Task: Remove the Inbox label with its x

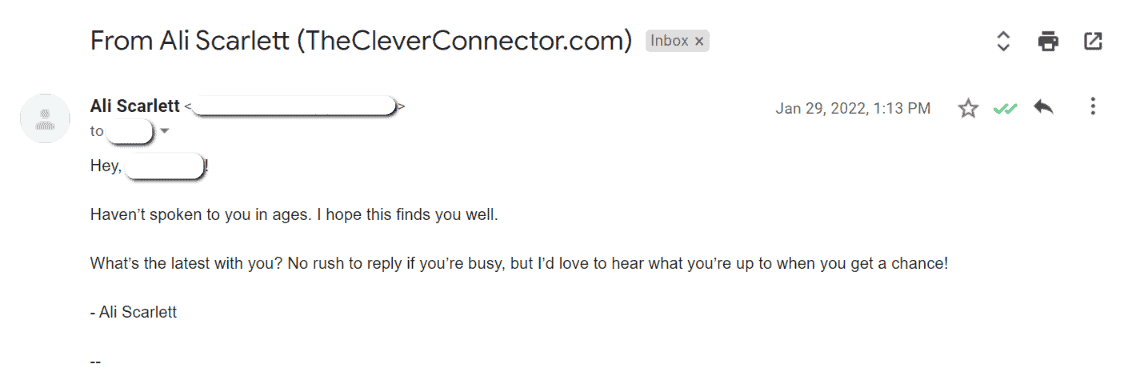Action: pyautogui.click(x=700, y=42)
